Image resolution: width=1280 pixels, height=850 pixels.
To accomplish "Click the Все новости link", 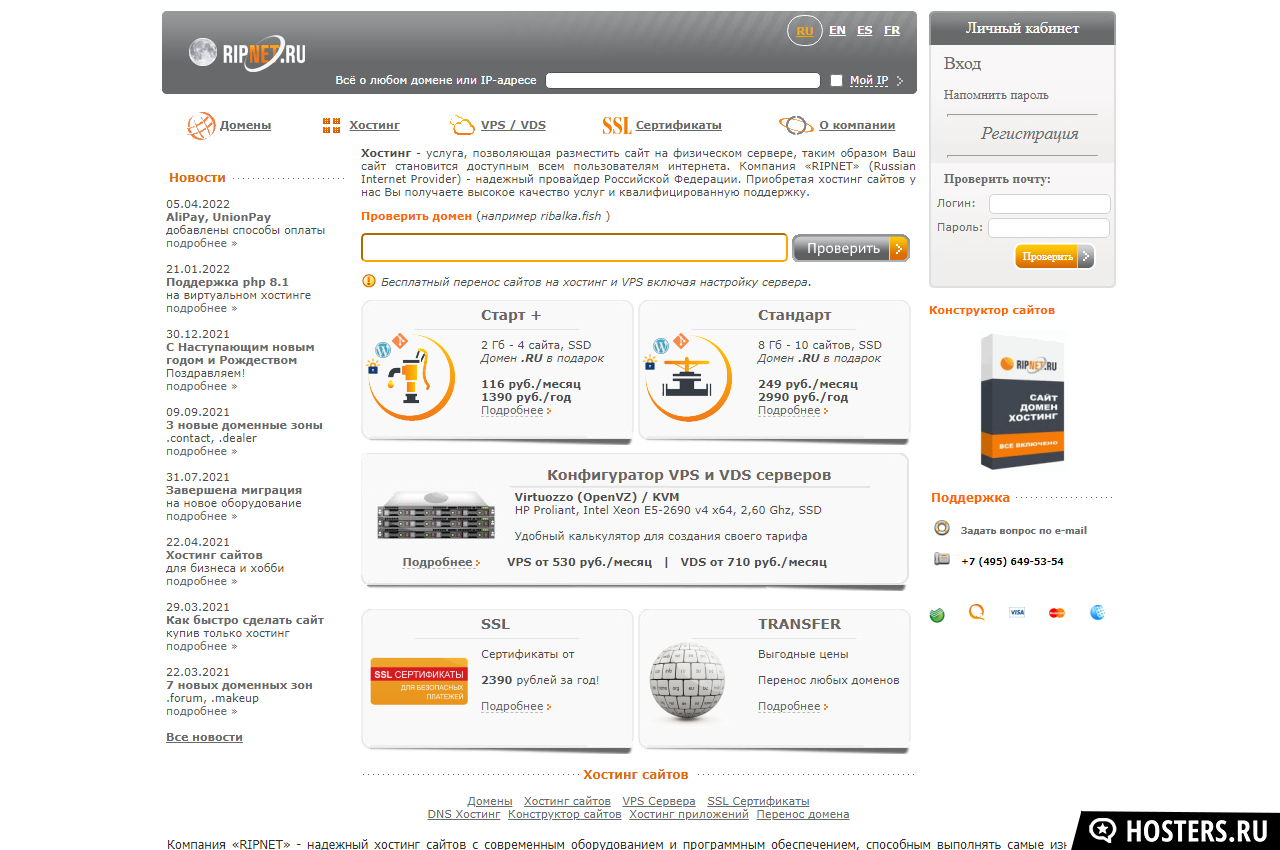I will (204, 737).
